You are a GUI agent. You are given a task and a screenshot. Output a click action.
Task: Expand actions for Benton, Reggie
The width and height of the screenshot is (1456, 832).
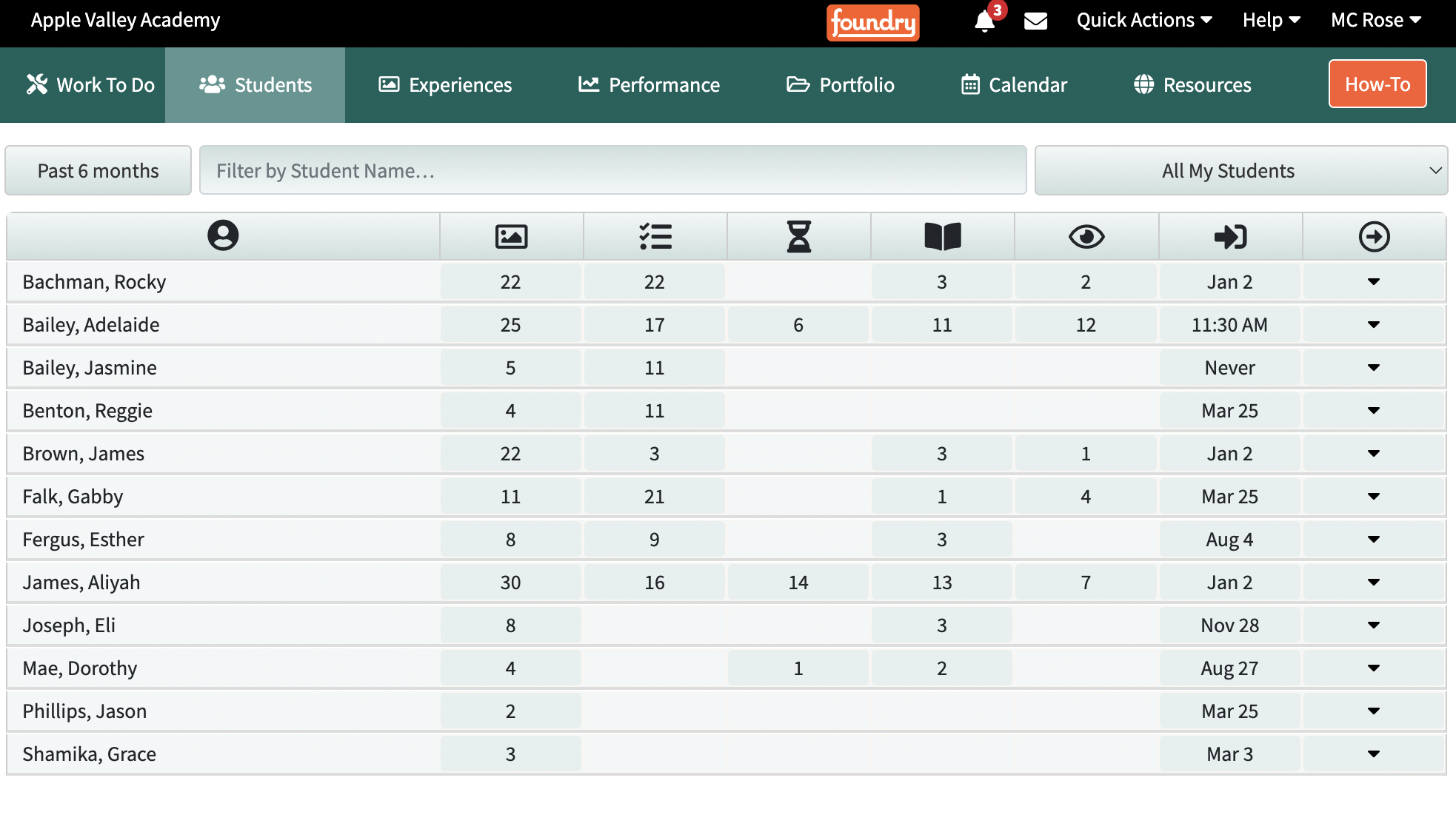pyautogui.click(x=1374, y=411)
